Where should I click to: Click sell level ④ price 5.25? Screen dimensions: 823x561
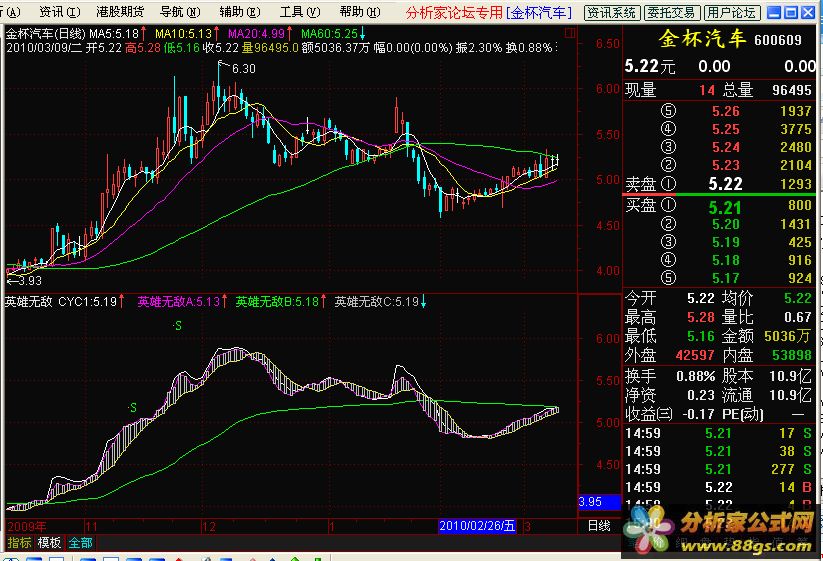coord(725,129)
